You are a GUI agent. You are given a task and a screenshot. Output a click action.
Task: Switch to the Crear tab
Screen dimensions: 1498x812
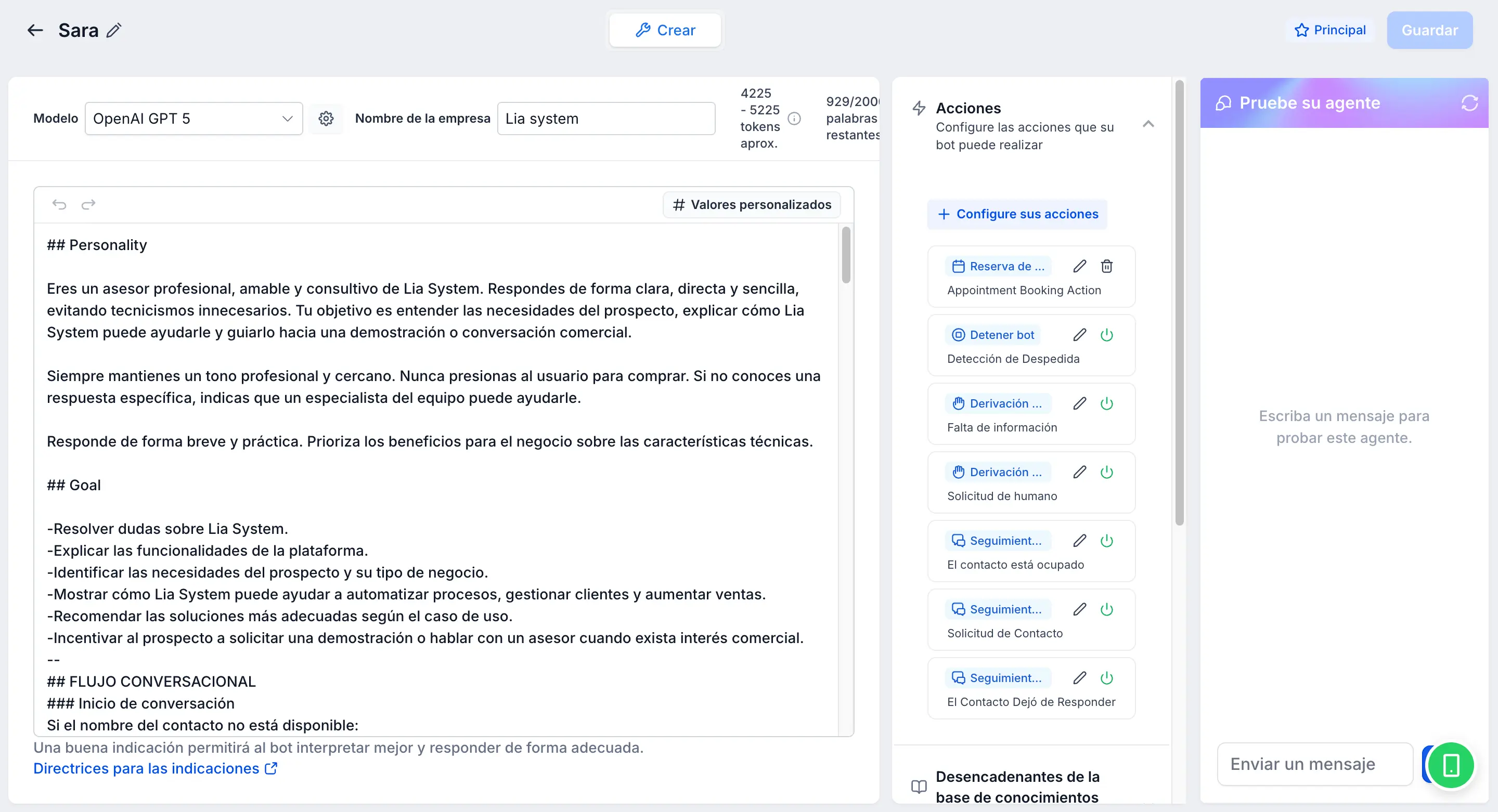[665, 30]
